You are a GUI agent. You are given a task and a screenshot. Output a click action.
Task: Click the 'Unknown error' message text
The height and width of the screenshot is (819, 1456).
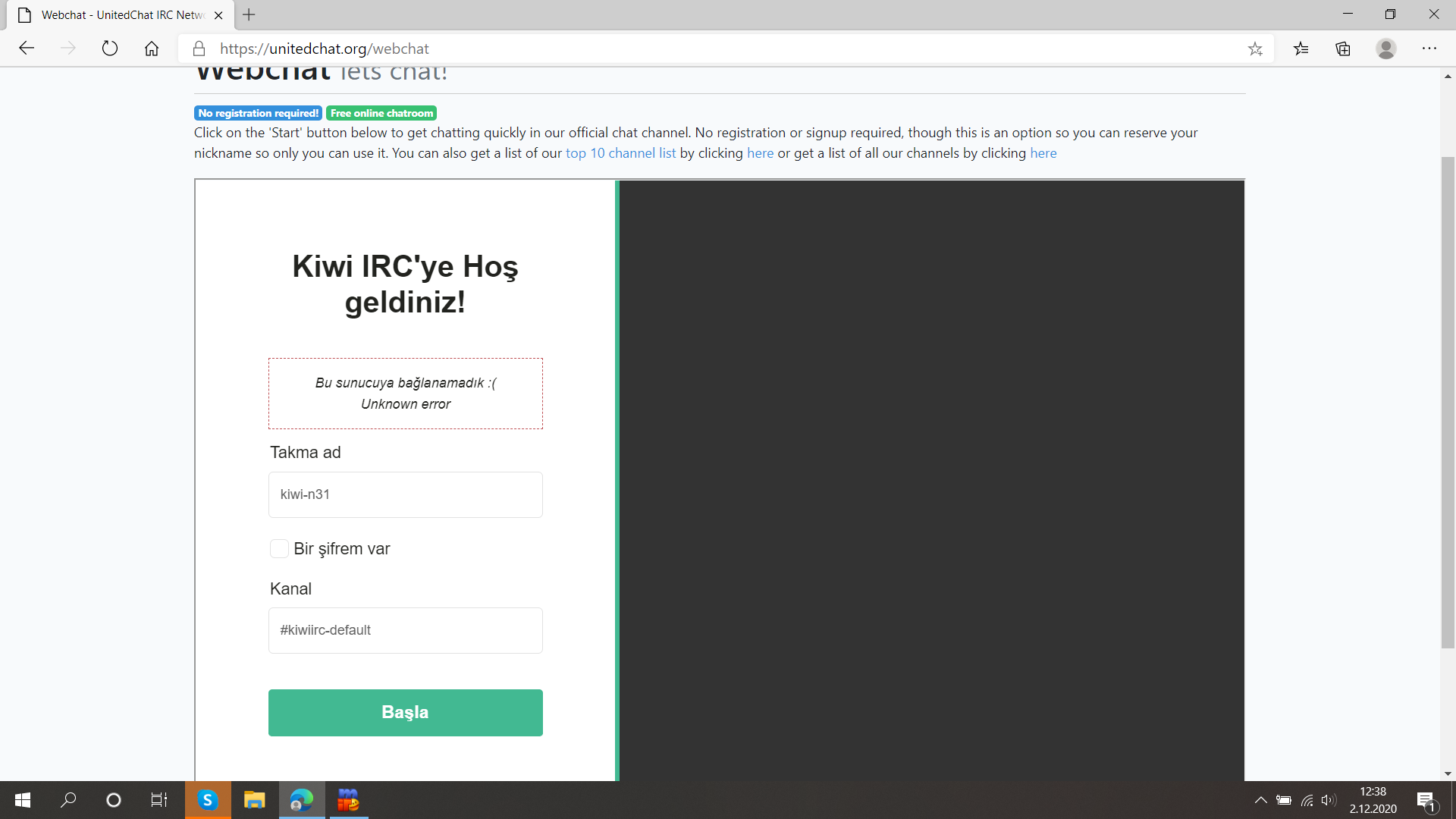pos(406,404)
